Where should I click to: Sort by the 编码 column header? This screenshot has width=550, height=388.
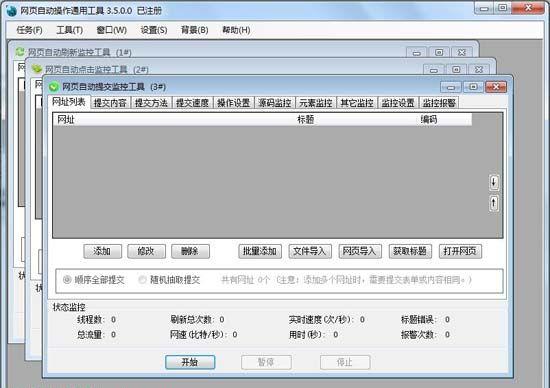click(445, 120)
